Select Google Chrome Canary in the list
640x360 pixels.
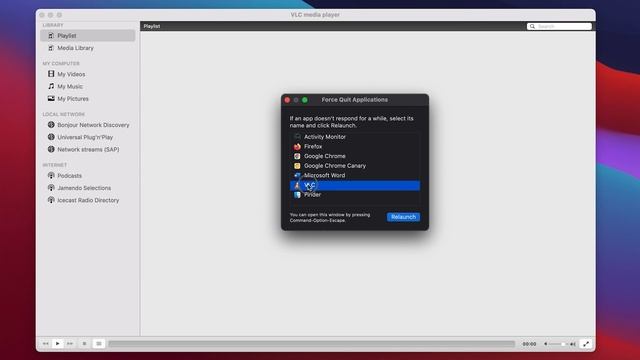pos(355,166)
